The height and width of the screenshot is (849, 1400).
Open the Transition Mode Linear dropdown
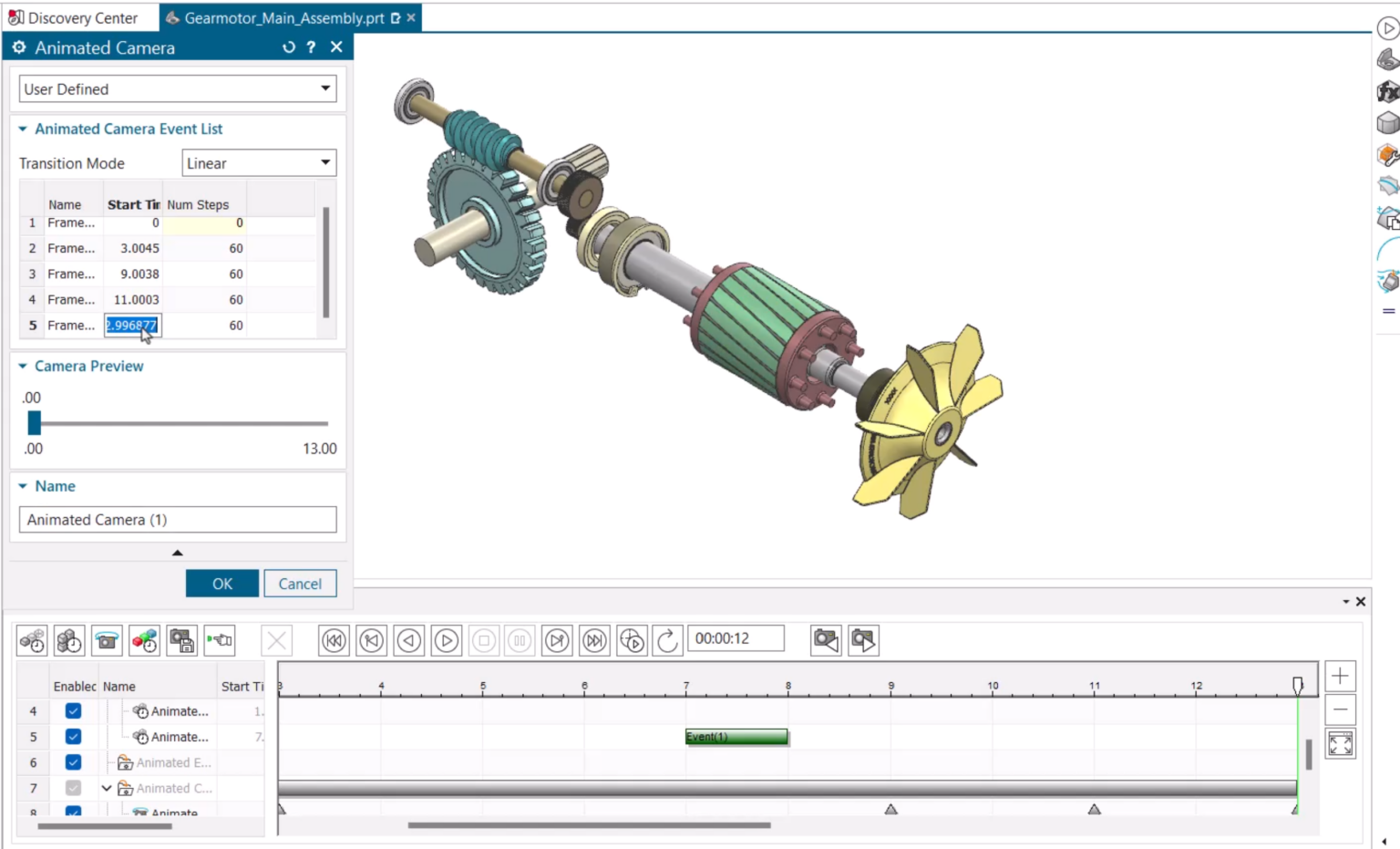pyautogui.click(x=259, y=163)
